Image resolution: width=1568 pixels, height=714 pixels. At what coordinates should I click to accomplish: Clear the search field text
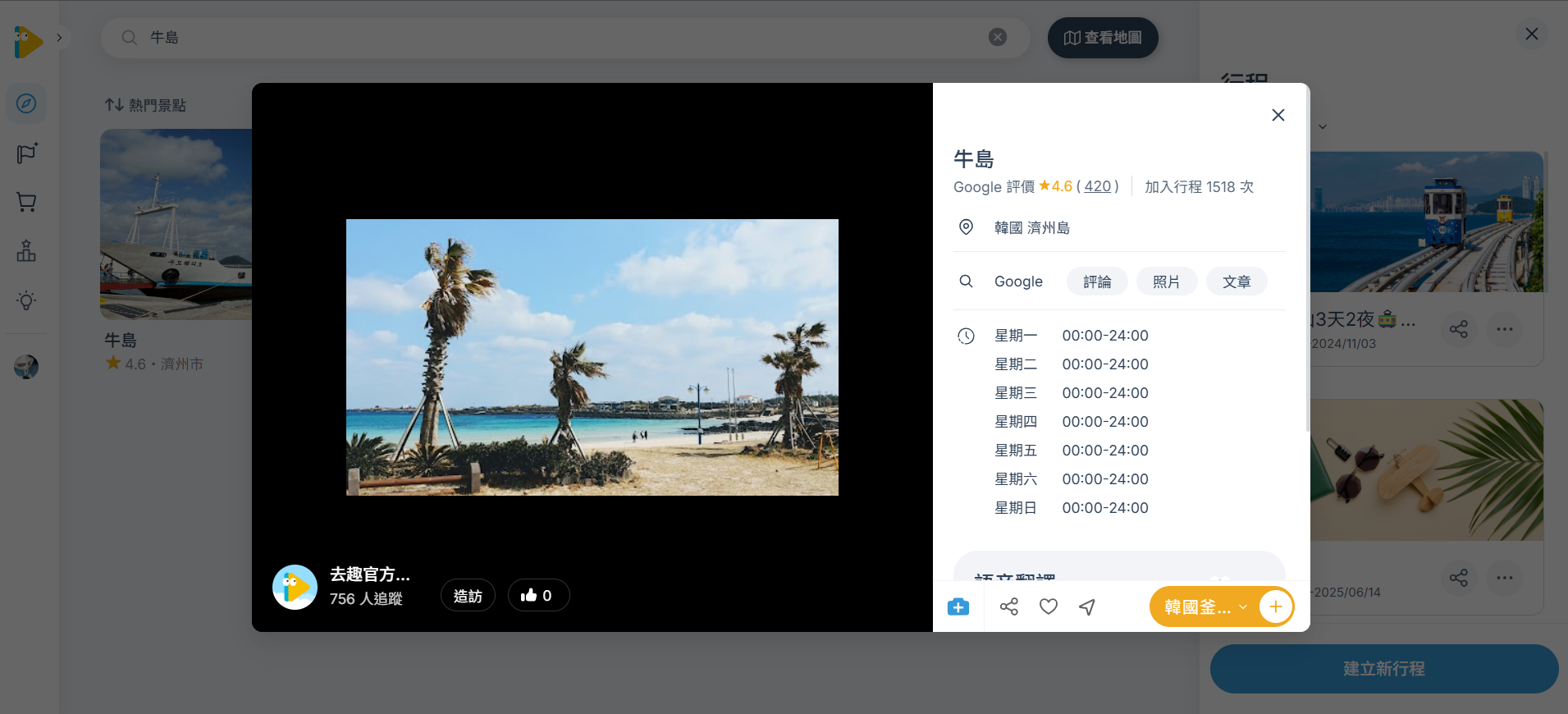click(x=998, y=37)
